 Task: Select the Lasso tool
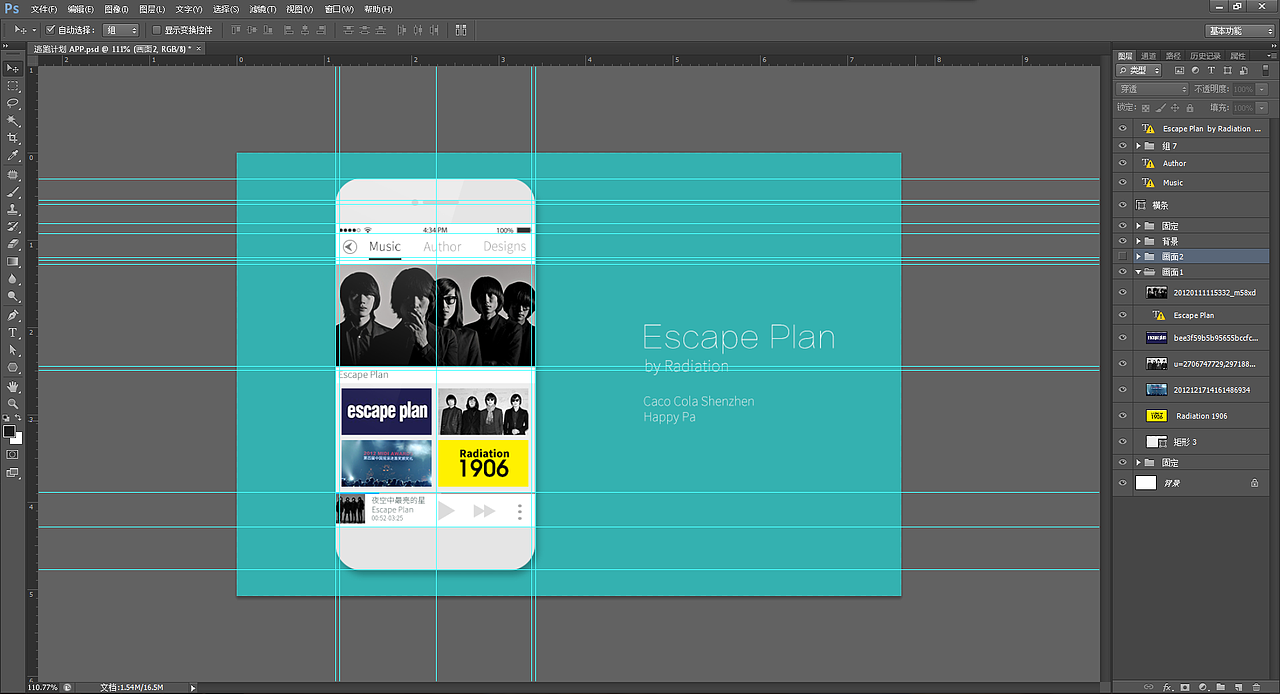[13, 103]
